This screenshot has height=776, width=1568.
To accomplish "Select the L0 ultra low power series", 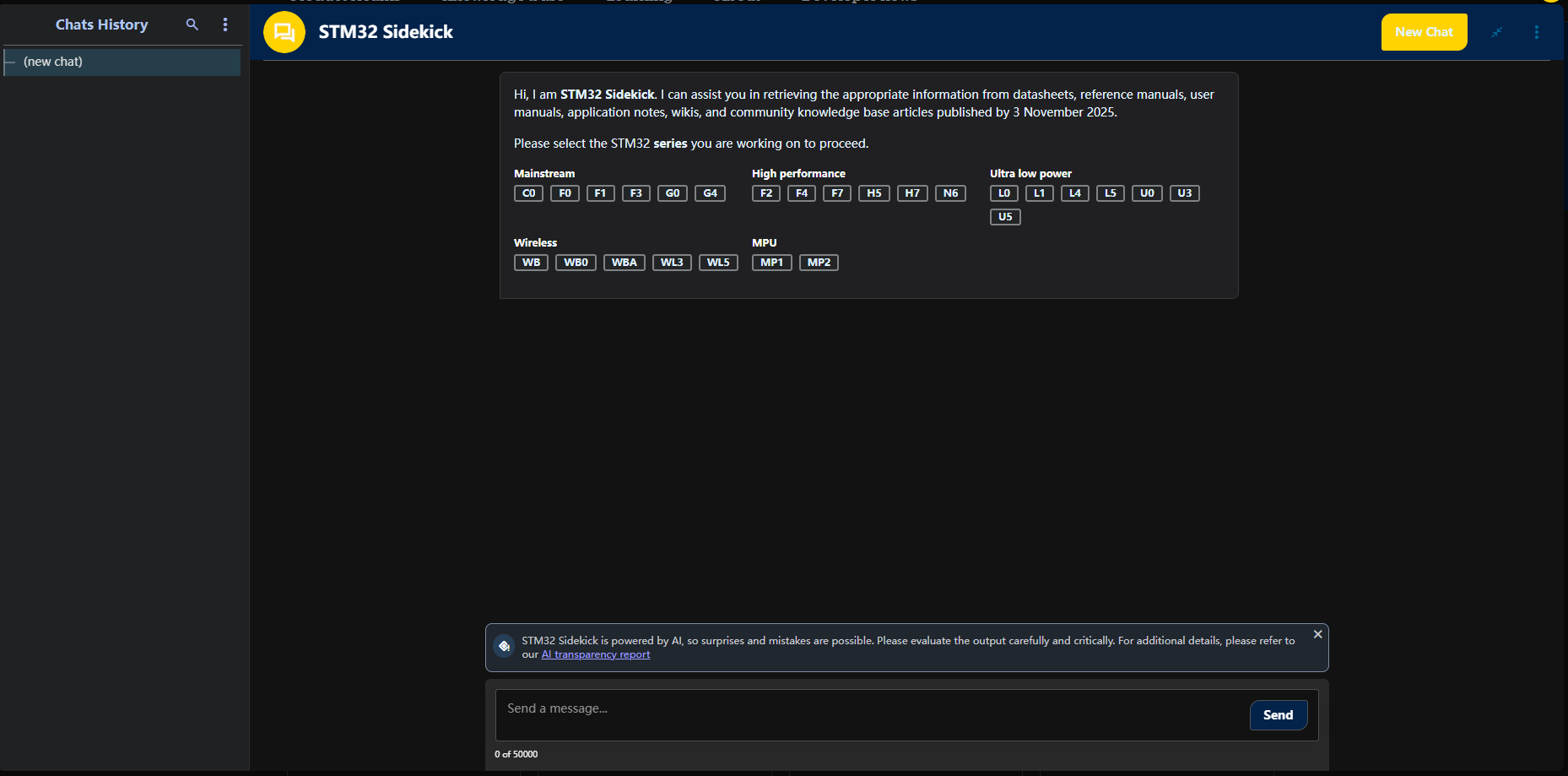I will point(1004,193).
